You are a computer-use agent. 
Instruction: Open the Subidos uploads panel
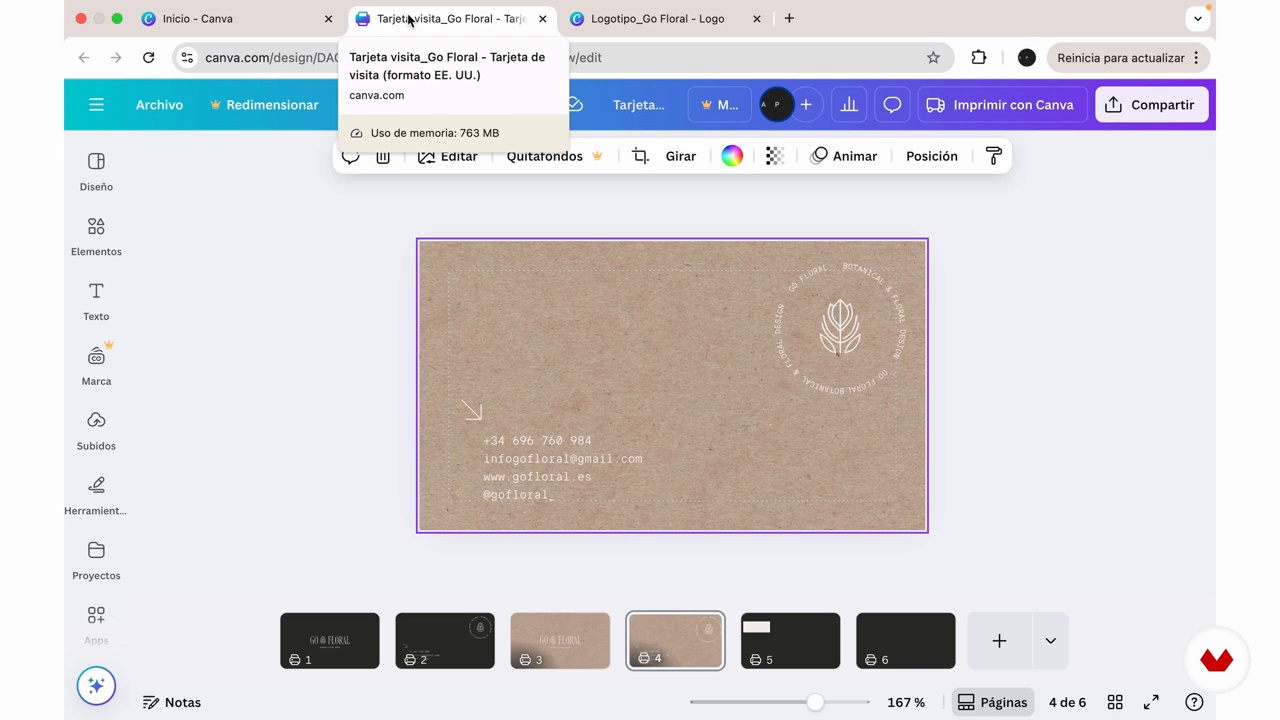tap(96, 432)
